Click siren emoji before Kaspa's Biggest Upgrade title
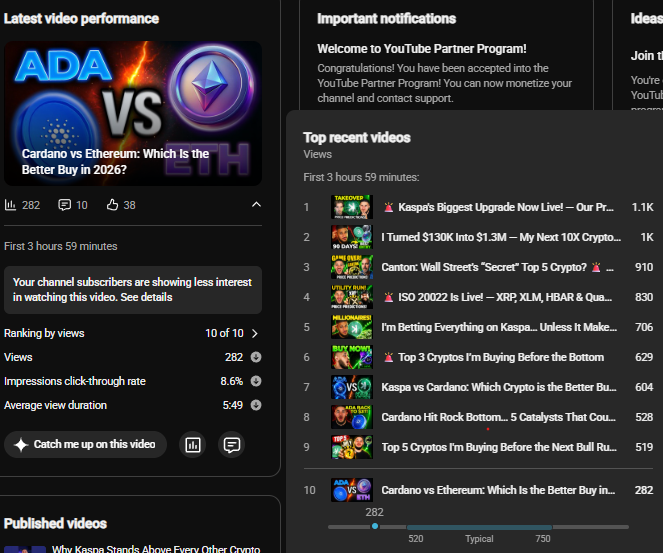This screenshot has width=663, height=553. pos(388,207)
